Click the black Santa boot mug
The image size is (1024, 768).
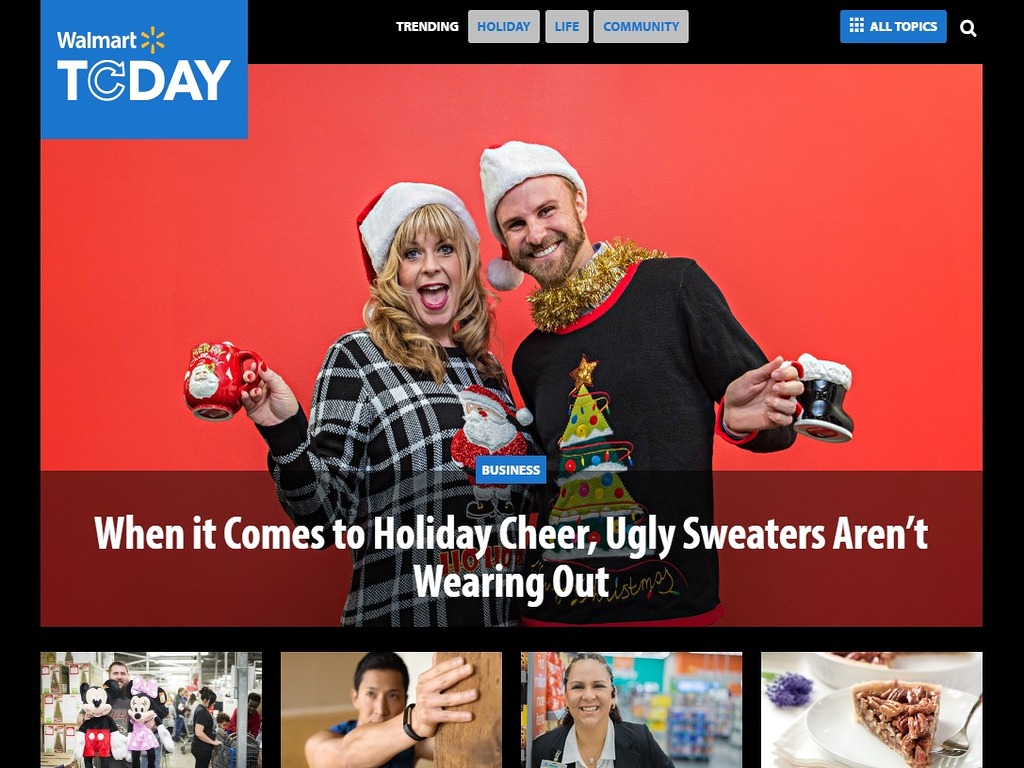822,397
